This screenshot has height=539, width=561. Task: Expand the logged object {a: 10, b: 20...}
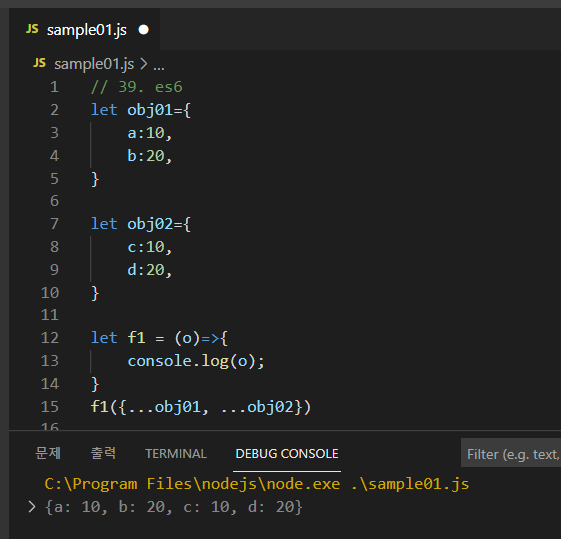[32, 507]
